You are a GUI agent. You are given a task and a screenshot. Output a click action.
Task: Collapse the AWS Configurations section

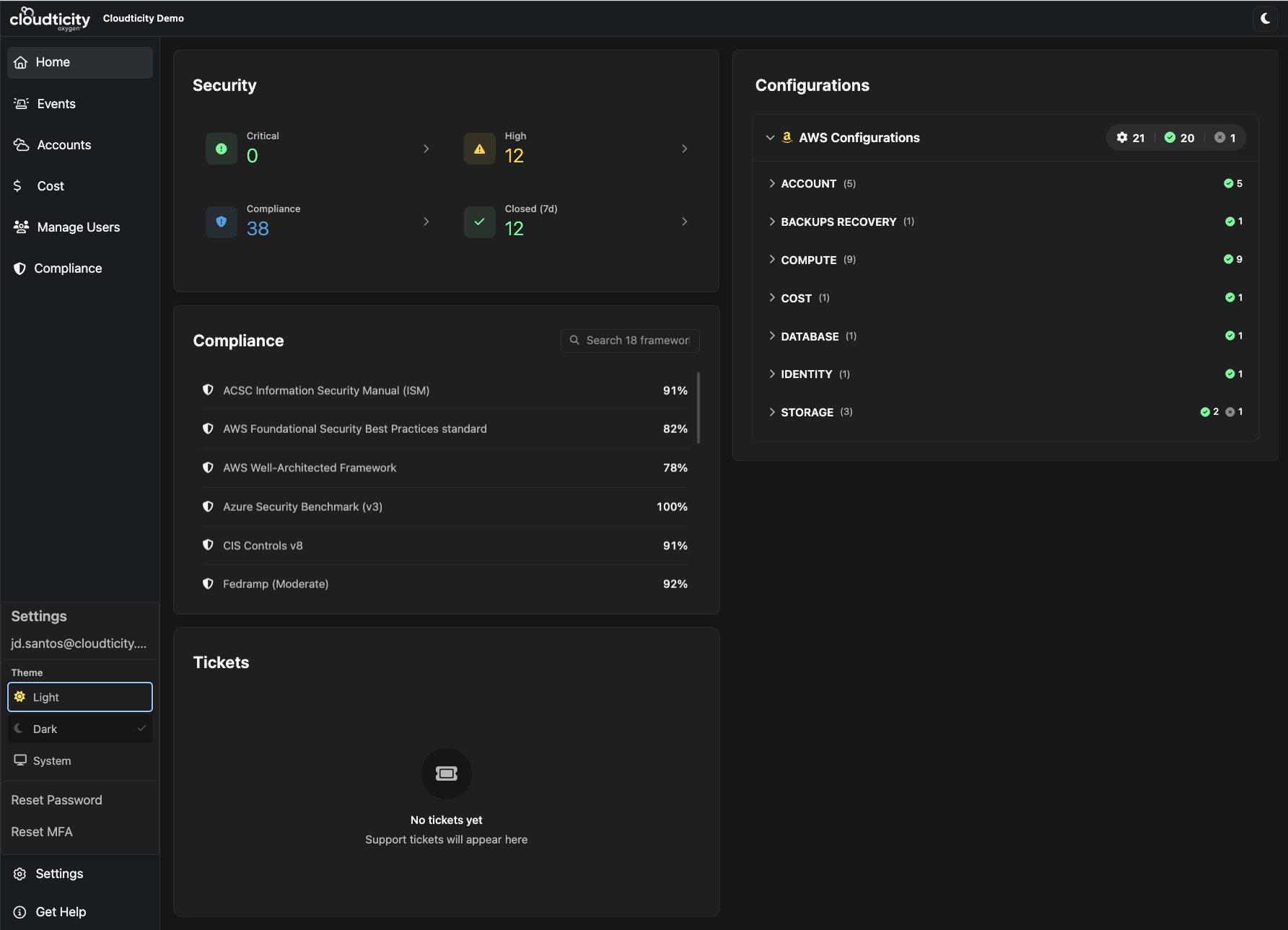click(770, 138)
